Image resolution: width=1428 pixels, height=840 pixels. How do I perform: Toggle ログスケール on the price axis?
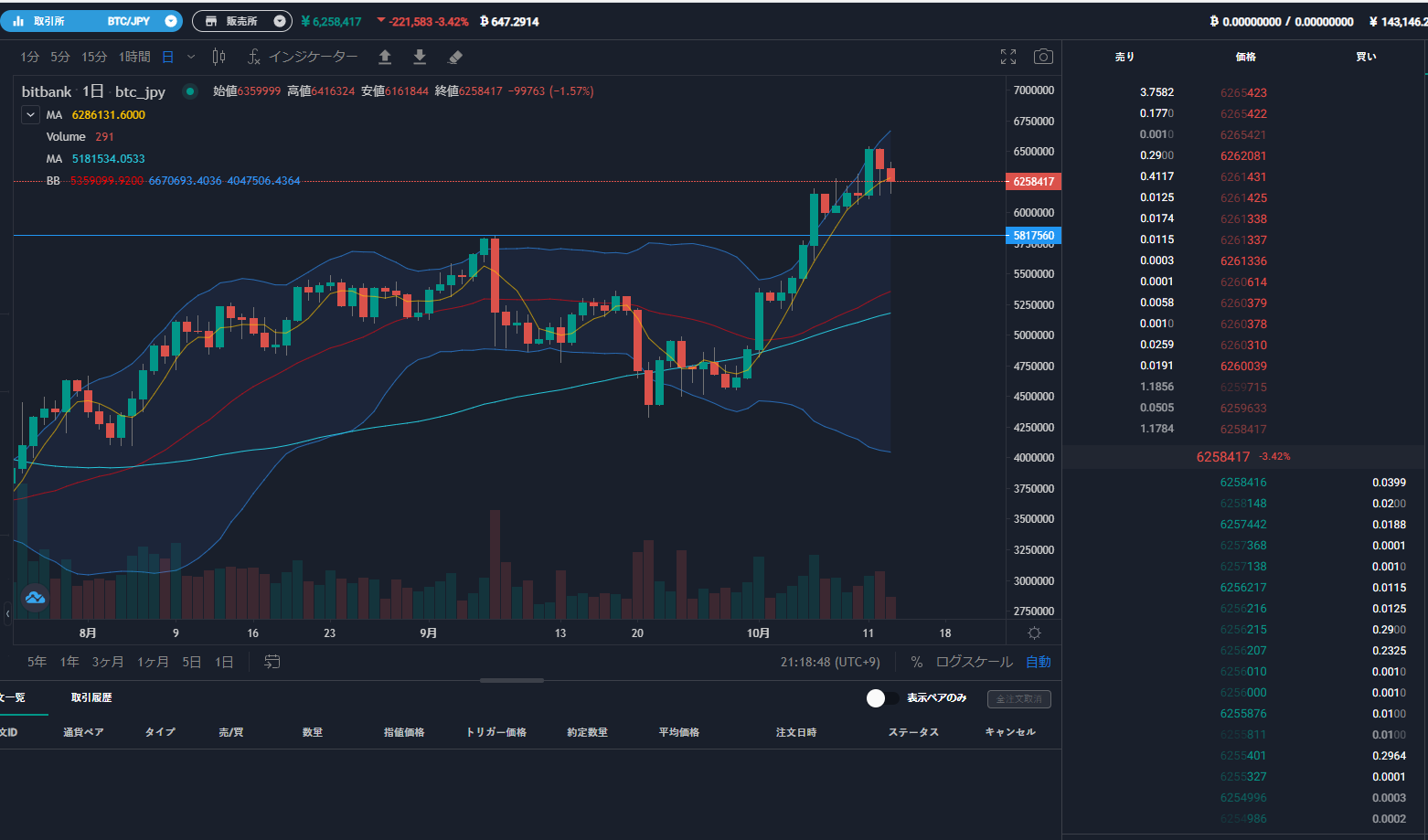coord(973,661)
